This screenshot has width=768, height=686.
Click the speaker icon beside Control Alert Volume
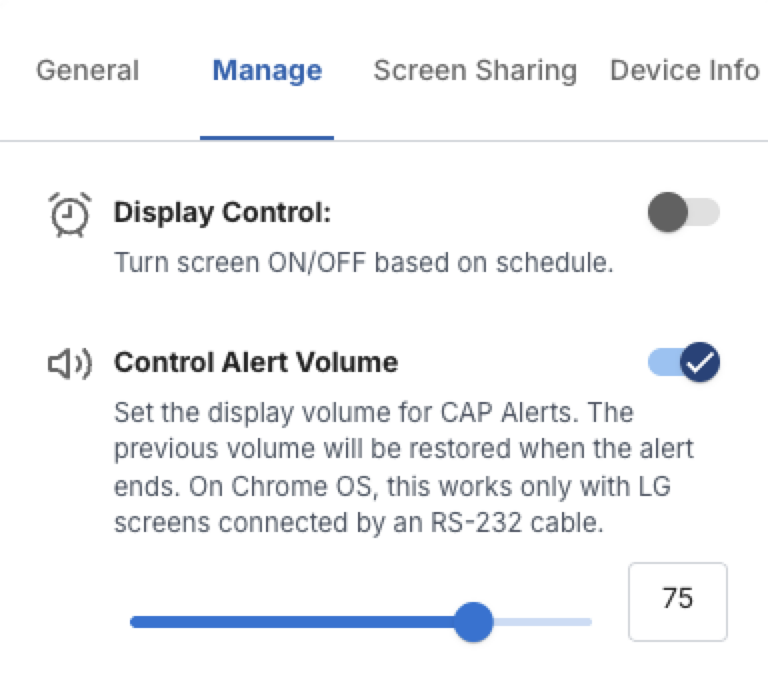(69, 364)
